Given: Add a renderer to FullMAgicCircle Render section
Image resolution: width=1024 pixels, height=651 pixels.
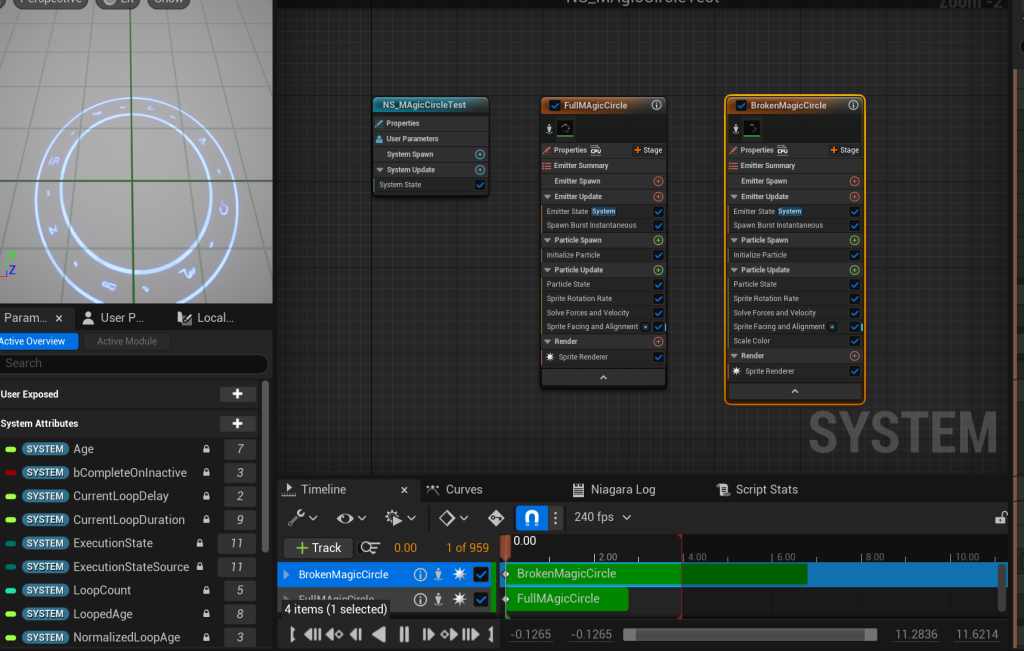Looking at the screenshot, I should 658,342.
